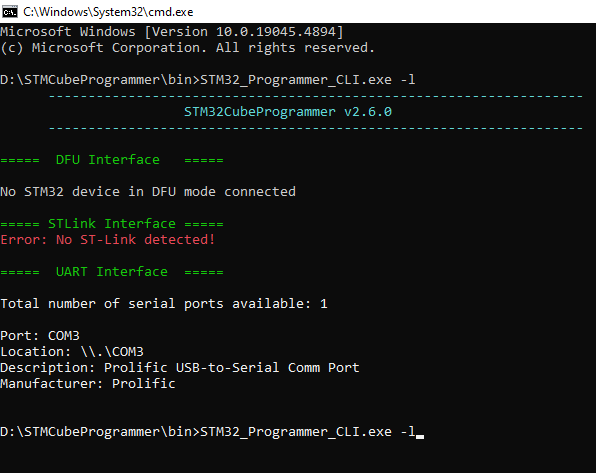Click the first STM32_Programmer_CLI.exe -l command

(x=308, y=80)
